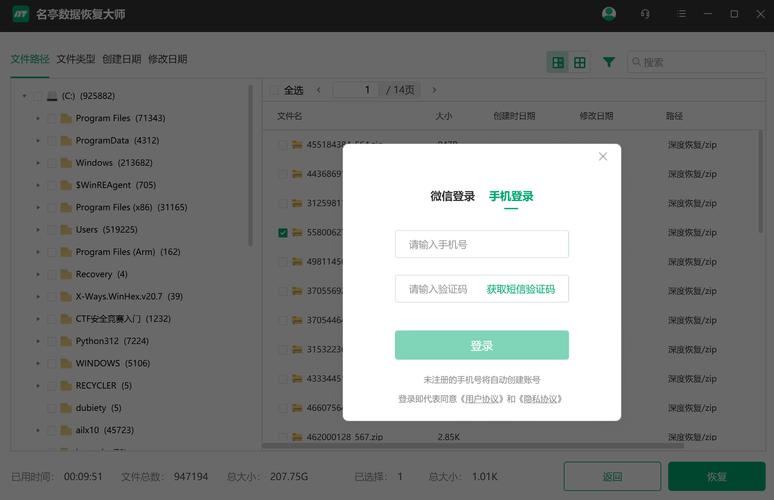The height and width of the screenshot is (500, 774).
Task: Expand the ProgramData tree node
Action: pos(38,141)
